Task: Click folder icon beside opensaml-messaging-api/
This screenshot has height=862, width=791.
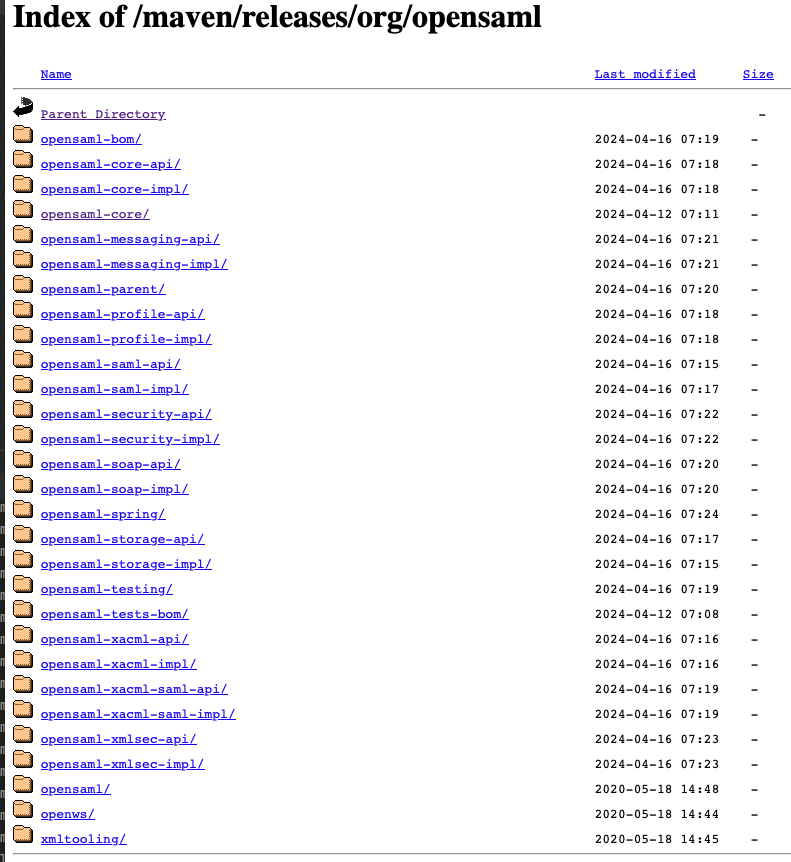Action: [x=23, y=234]
